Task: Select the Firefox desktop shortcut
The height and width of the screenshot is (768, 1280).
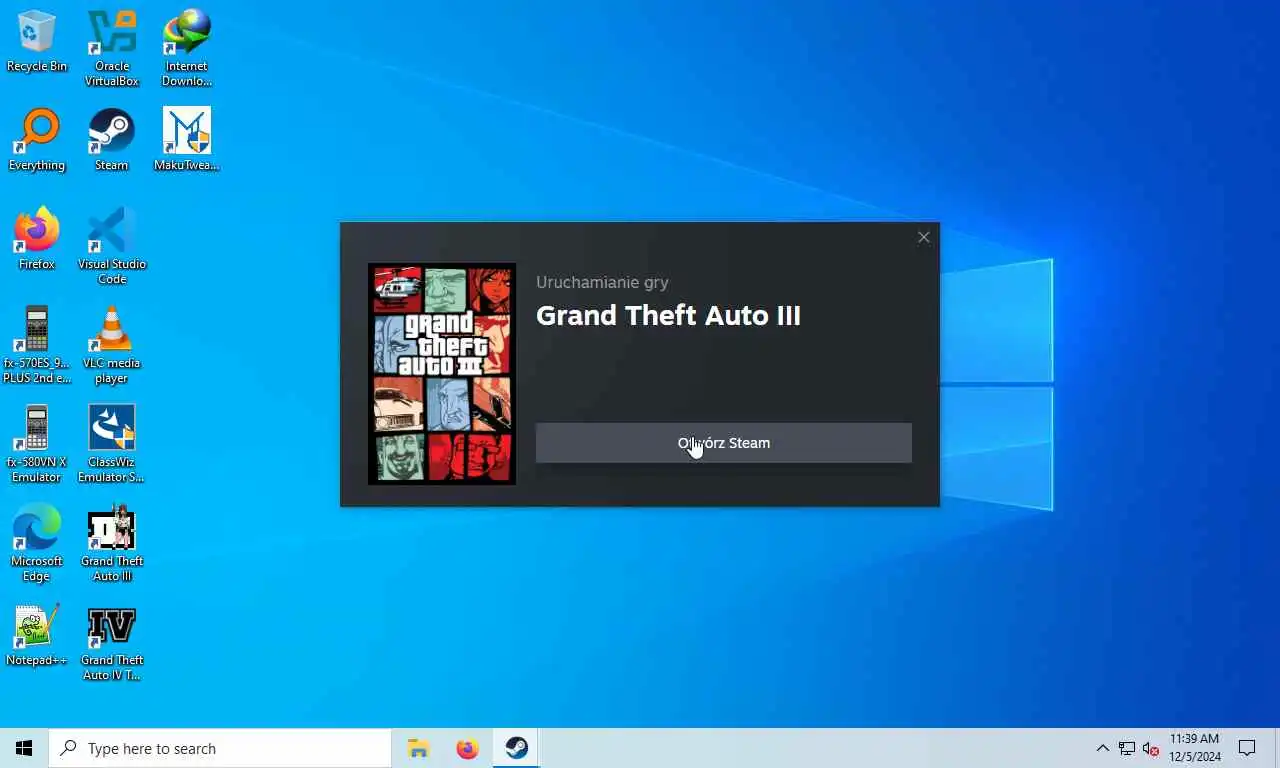Action: [37, 240]
